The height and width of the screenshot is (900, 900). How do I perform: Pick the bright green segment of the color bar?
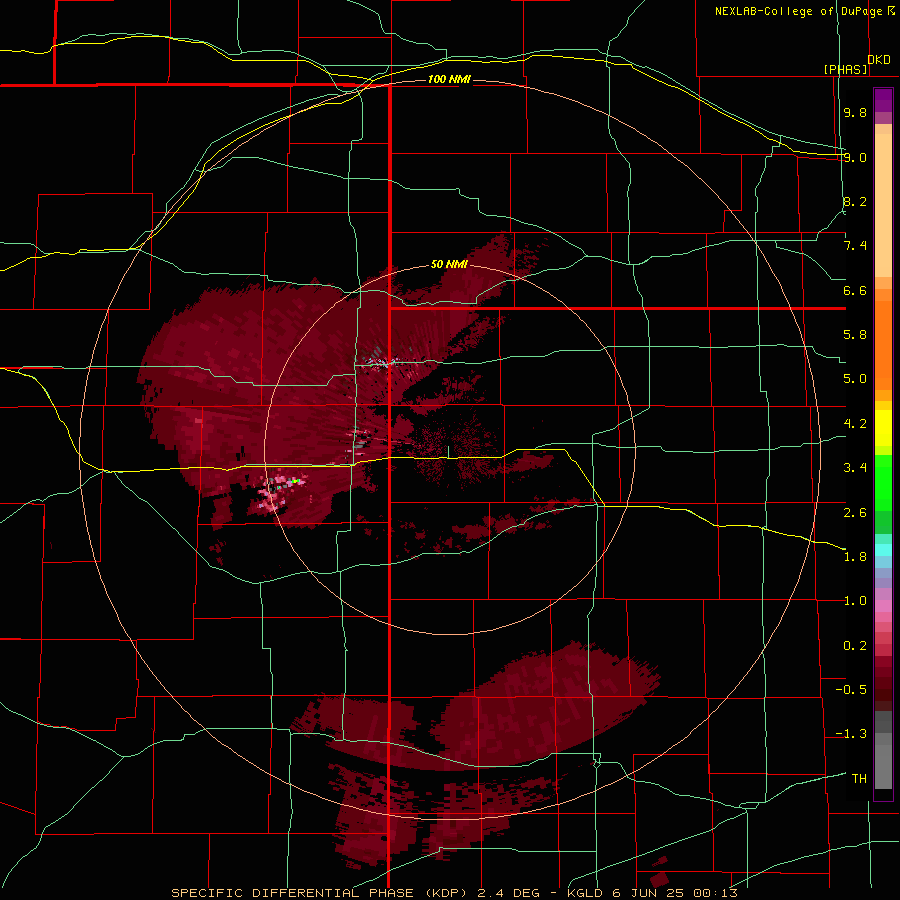[883, 483]
